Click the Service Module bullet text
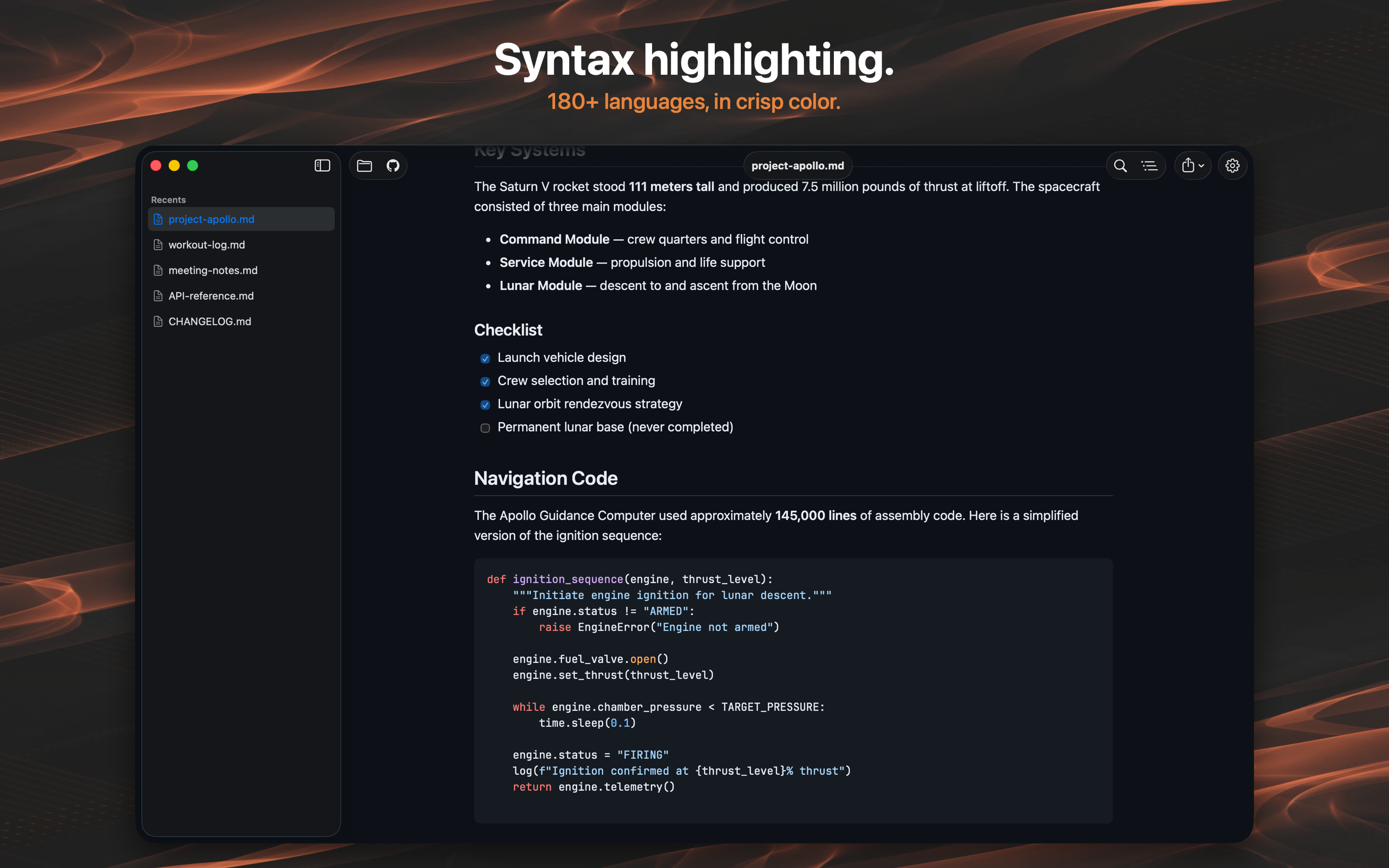1389x868 pixels. click(632, 262)
